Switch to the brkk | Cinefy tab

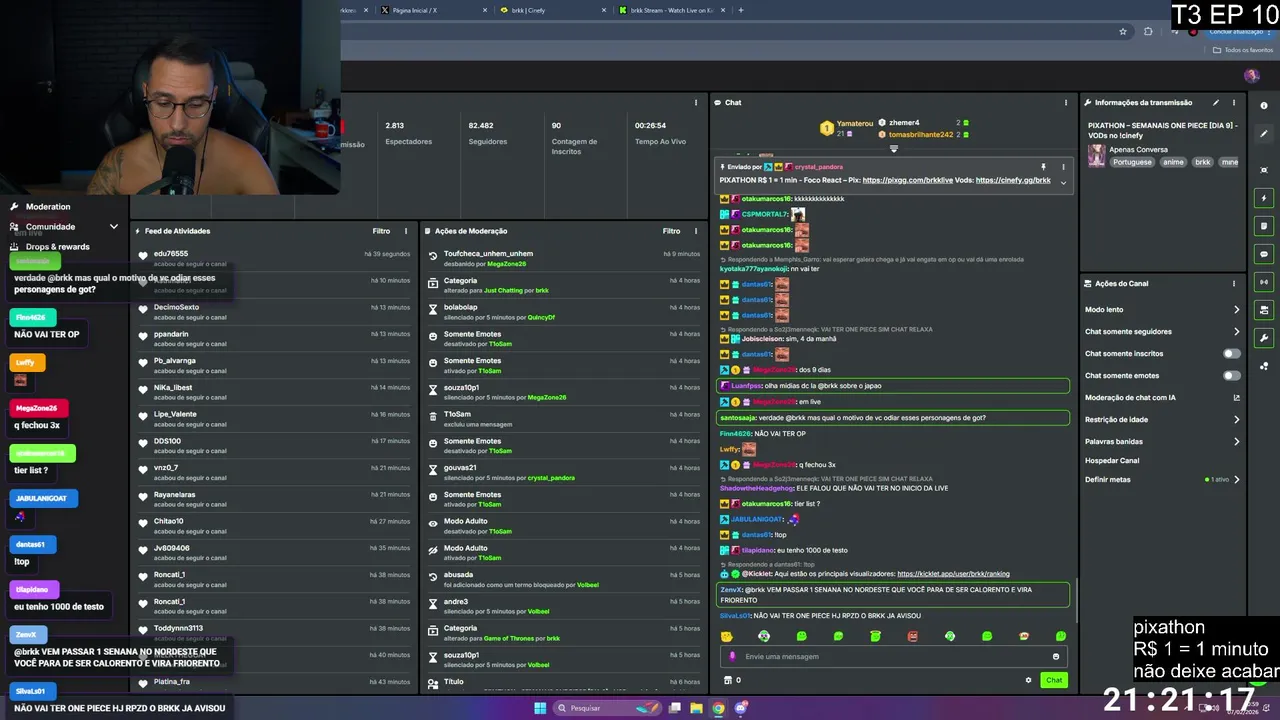[x=552, y=10]
